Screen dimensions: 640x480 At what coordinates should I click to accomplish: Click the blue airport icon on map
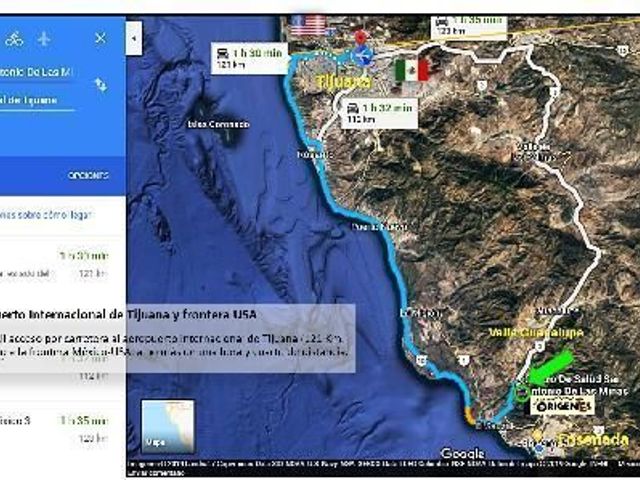coord(362,56)
